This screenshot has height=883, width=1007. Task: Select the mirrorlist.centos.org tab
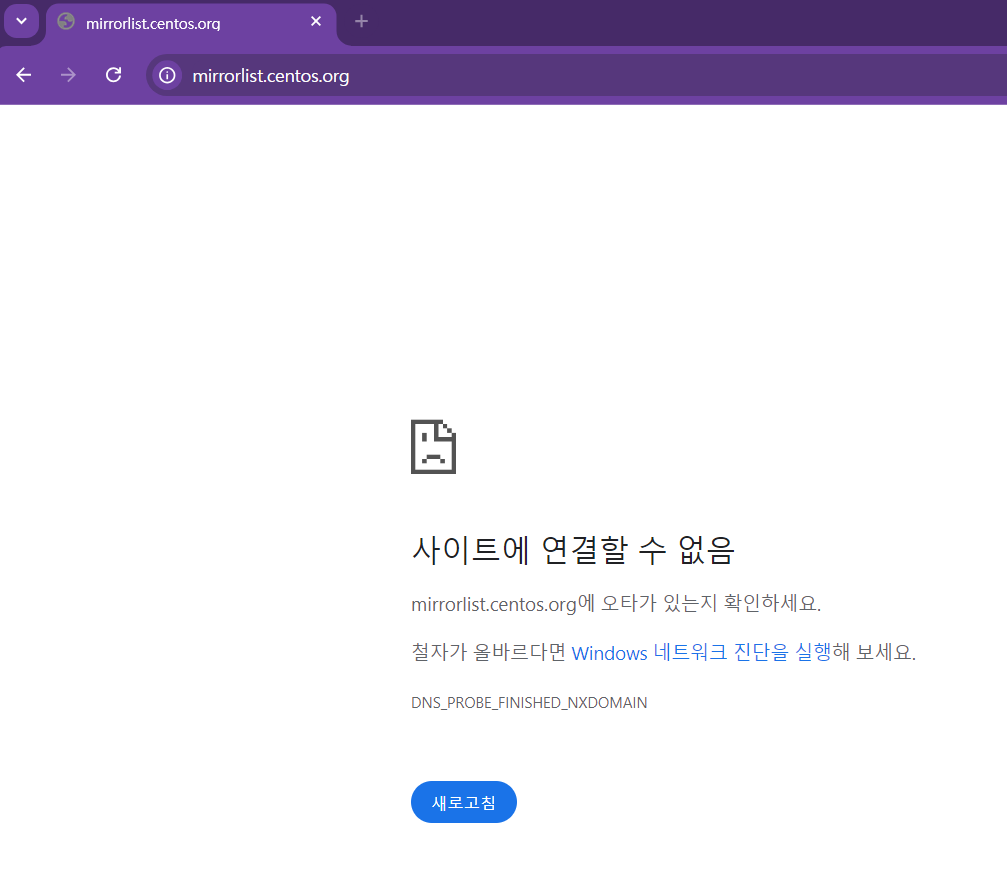coord(191,23)
